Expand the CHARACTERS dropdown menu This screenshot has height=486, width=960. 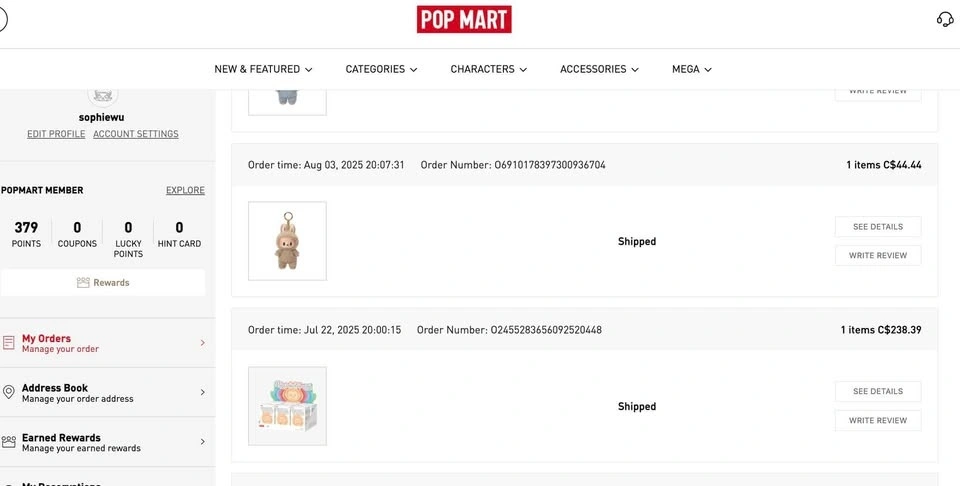489,69
